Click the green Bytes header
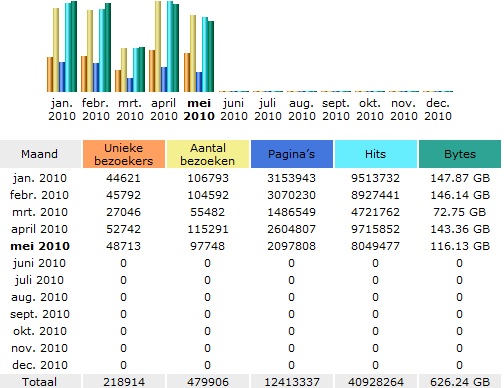 coord(460,154)
